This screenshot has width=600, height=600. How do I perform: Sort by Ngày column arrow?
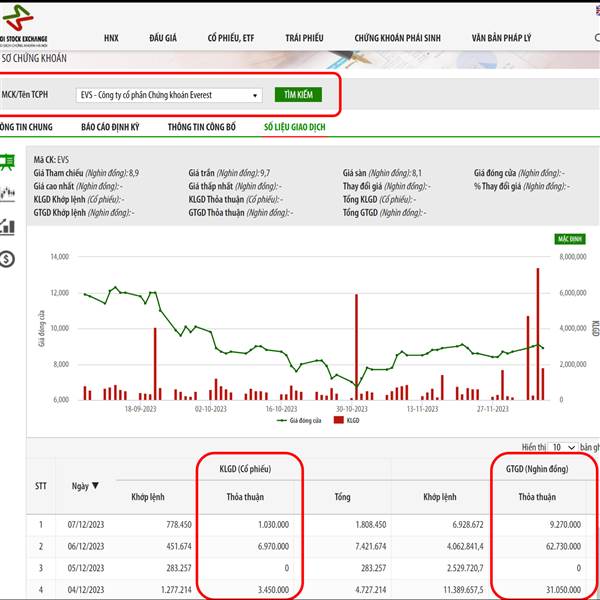(x=95, y=486)
